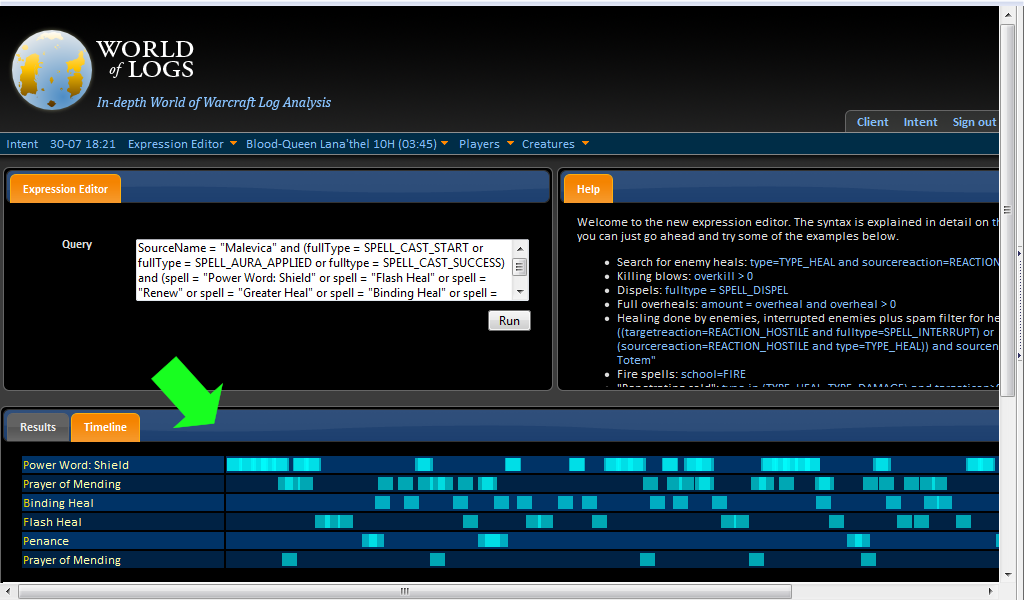Open the Creatures dropdown menu
Image resolution: width=1024 pixels, height=600 pixels.
(x=555, y=144)
